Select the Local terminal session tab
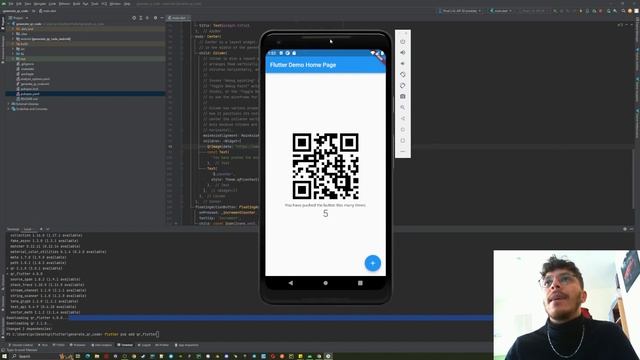This screenshot has height=360, width=640. pyautogui.click(x=28, y=229)
